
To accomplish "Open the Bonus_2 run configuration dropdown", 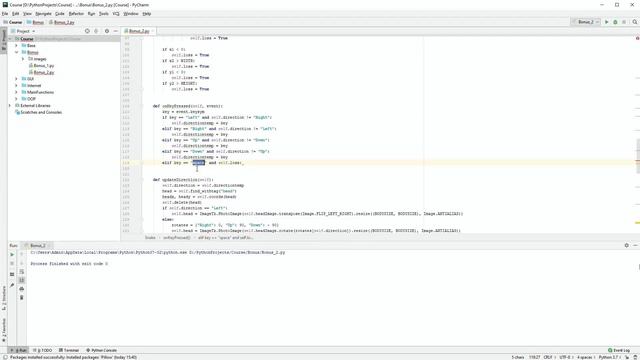I will [x=586, y=22].
